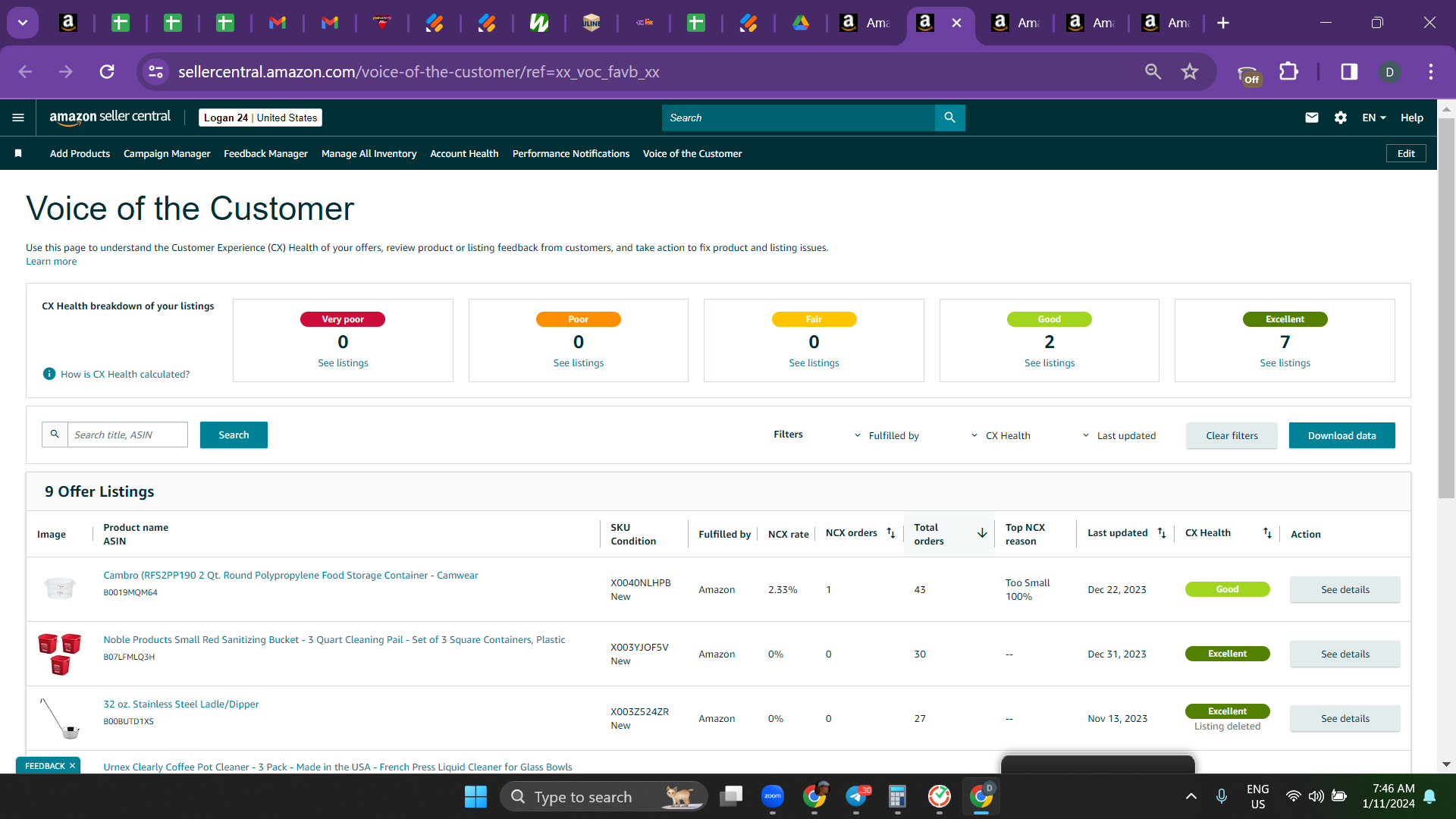Open the messages envelope icon

[x=1312, y=118]
